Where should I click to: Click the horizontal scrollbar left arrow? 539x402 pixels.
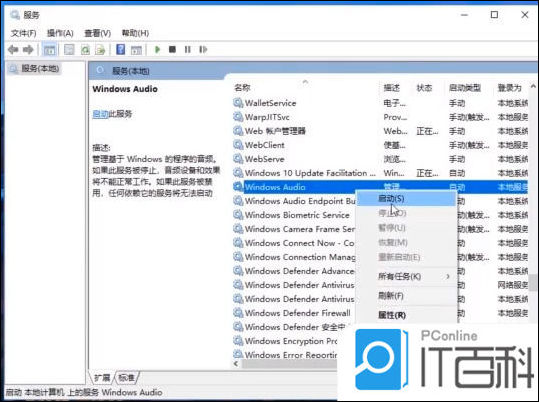coord(236,363)
